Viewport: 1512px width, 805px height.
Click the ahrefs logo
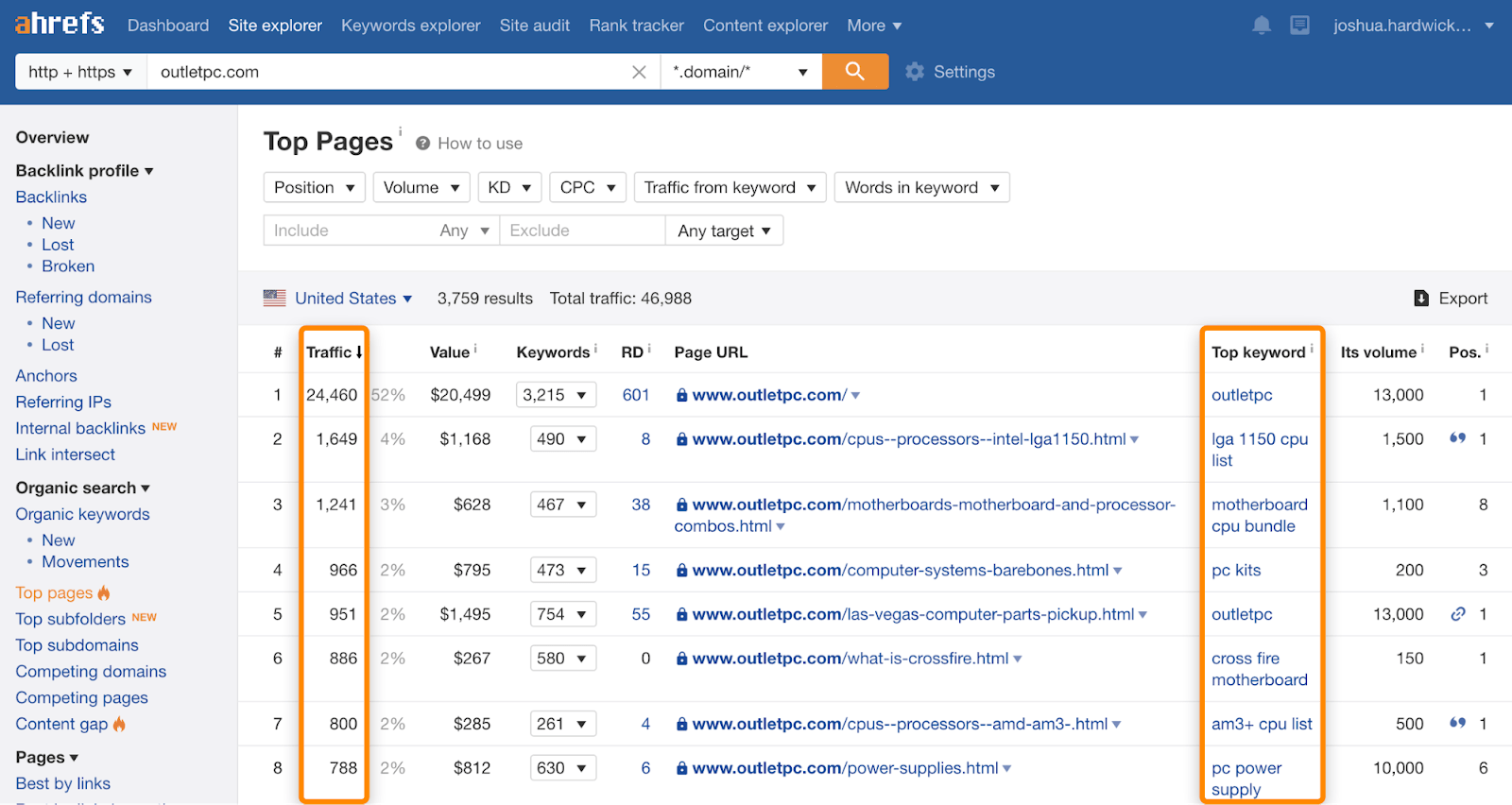pos(60,24)
